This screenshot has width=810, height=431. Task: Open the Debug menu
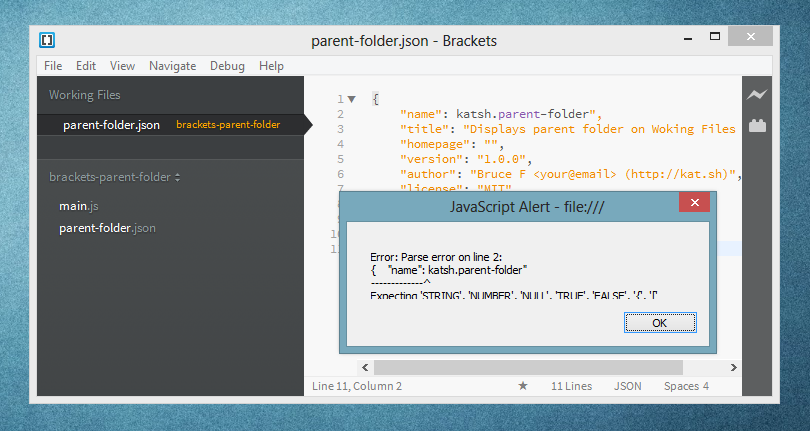(x=227, y=66)
